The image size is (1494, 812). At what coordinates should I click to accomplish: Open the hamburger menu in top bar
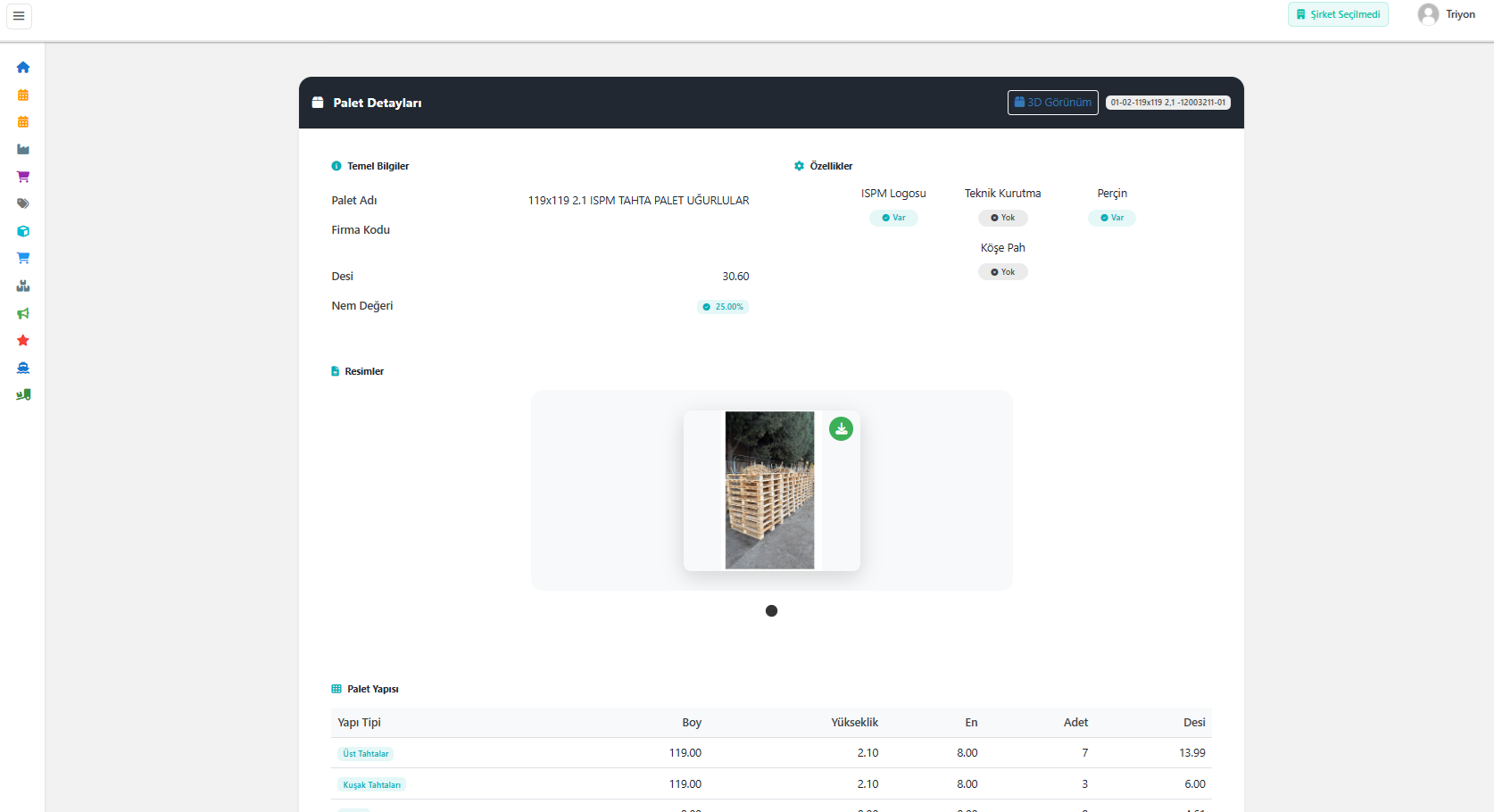(x=19, y=16)
